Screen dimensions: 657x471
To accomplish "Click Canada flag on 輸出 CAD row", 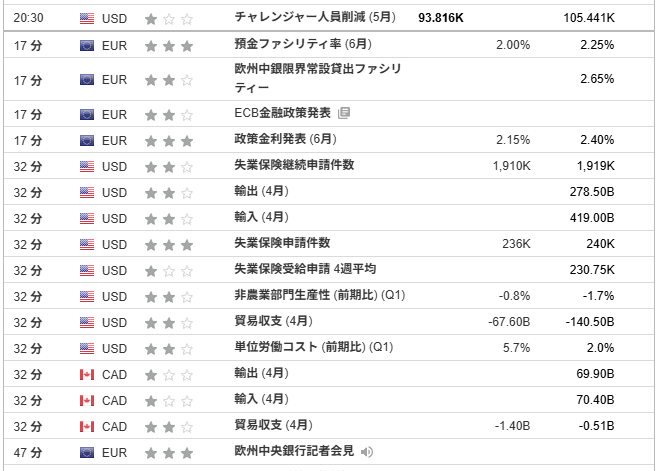I will pyautogui.click(x=87, y=375).
